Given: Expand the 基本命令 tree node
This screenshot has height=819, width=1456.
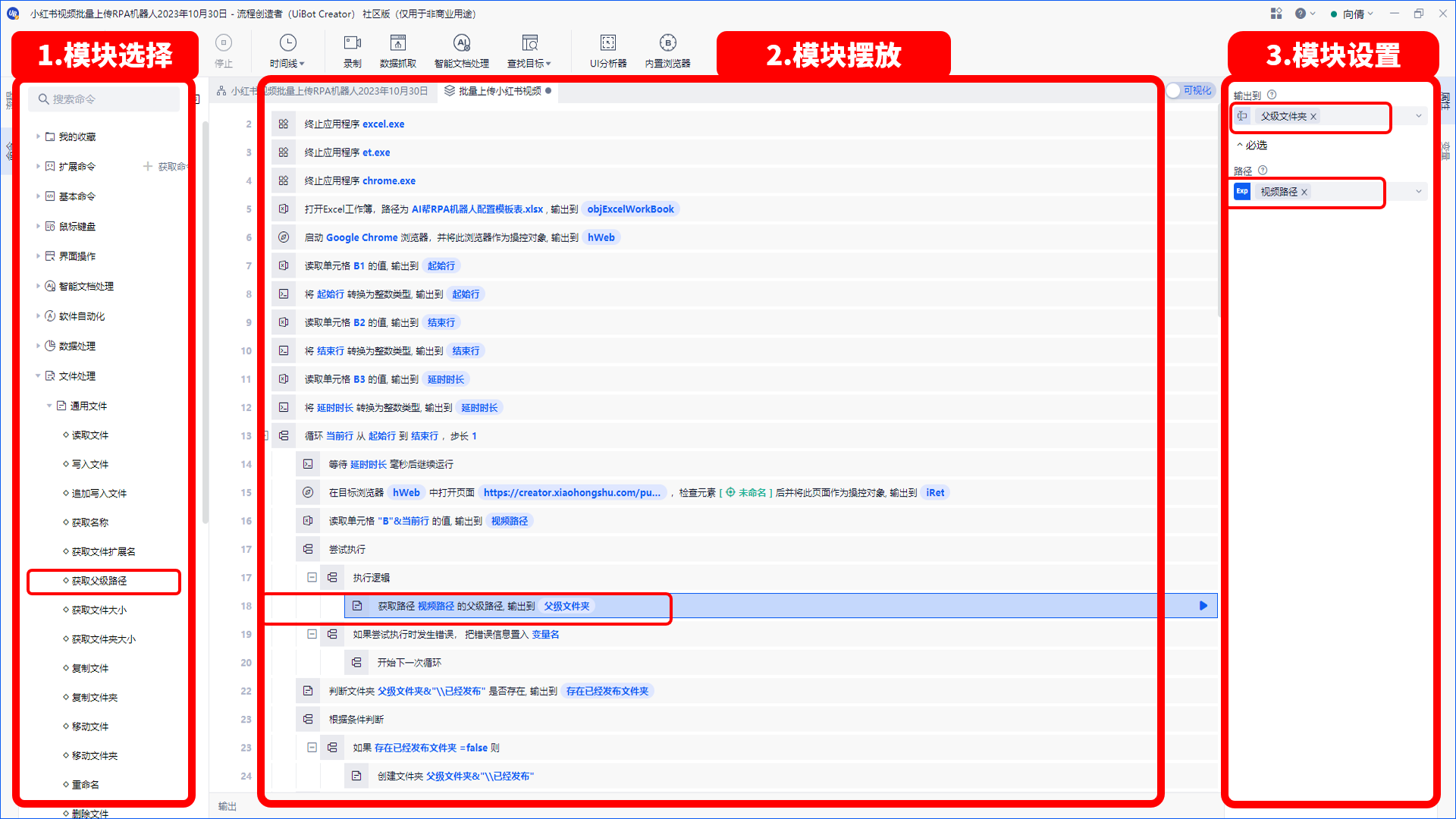Looking at the screenshot, I should pyautogui.click(x=38, y=196).
